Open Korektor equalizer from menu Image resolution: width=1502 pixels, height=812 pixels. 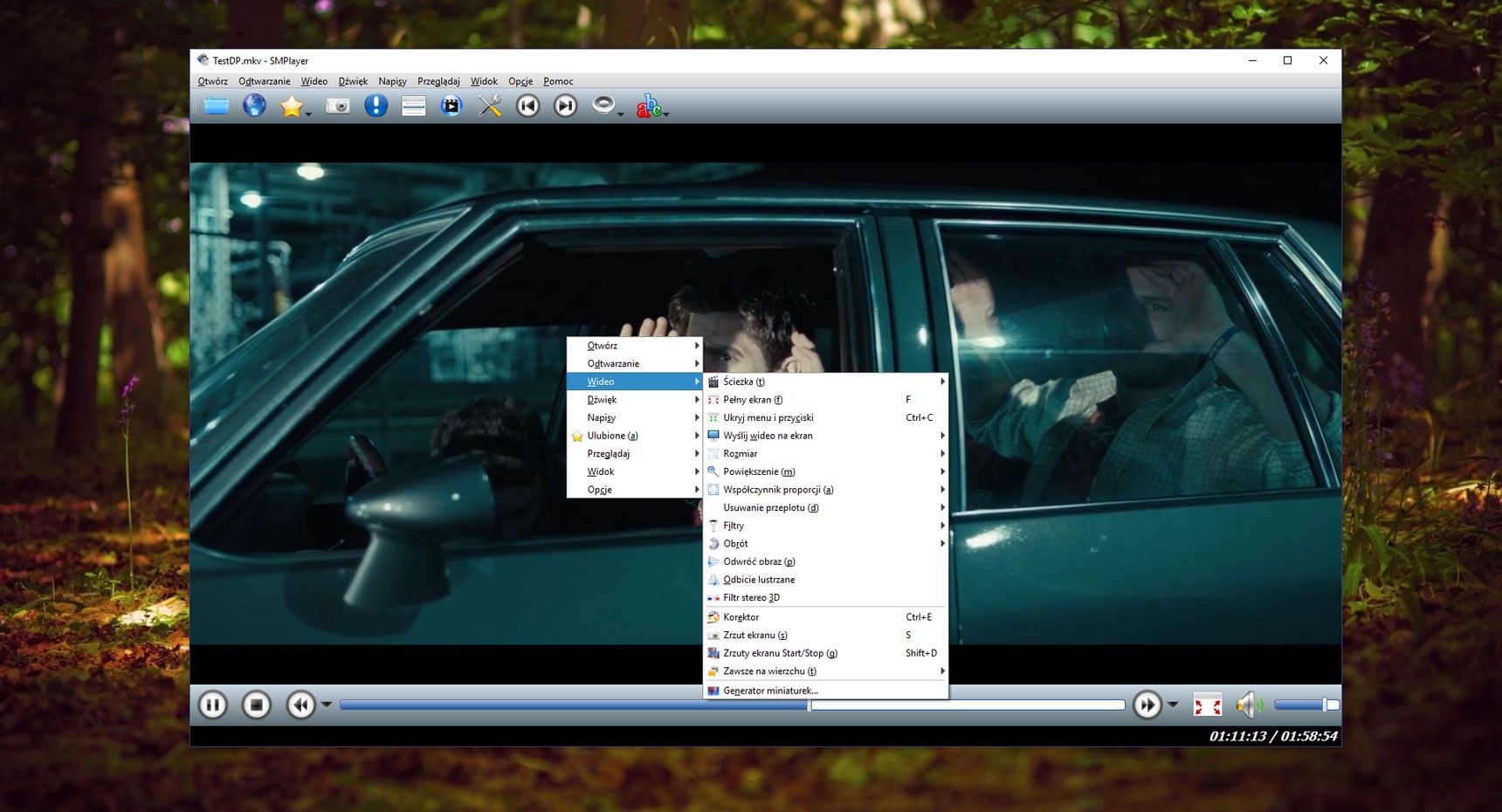coord(826,617)
